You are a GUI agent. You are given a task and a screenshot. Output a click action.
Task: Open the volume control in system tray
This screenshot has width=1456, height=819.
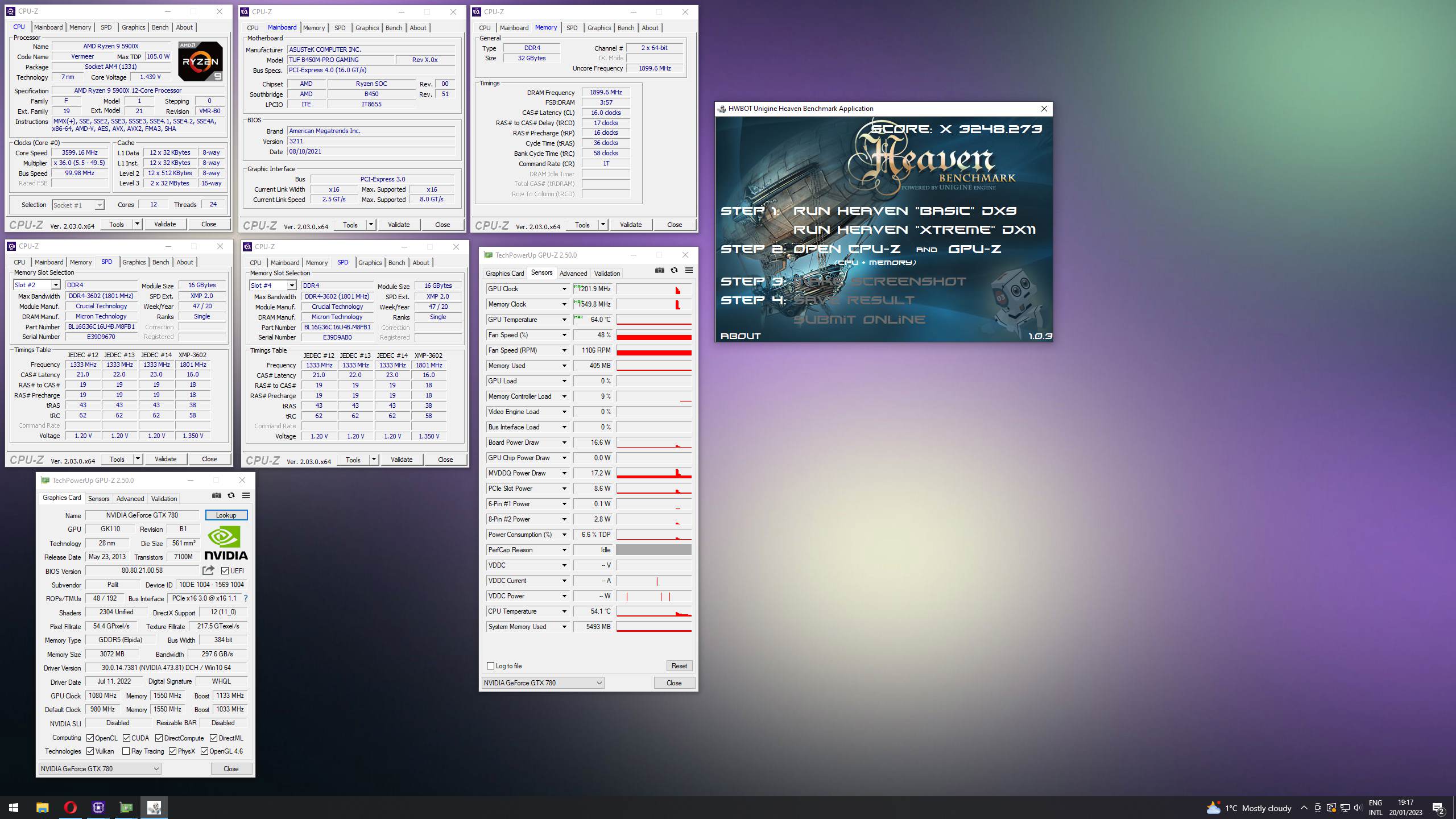coord(1358,808)
